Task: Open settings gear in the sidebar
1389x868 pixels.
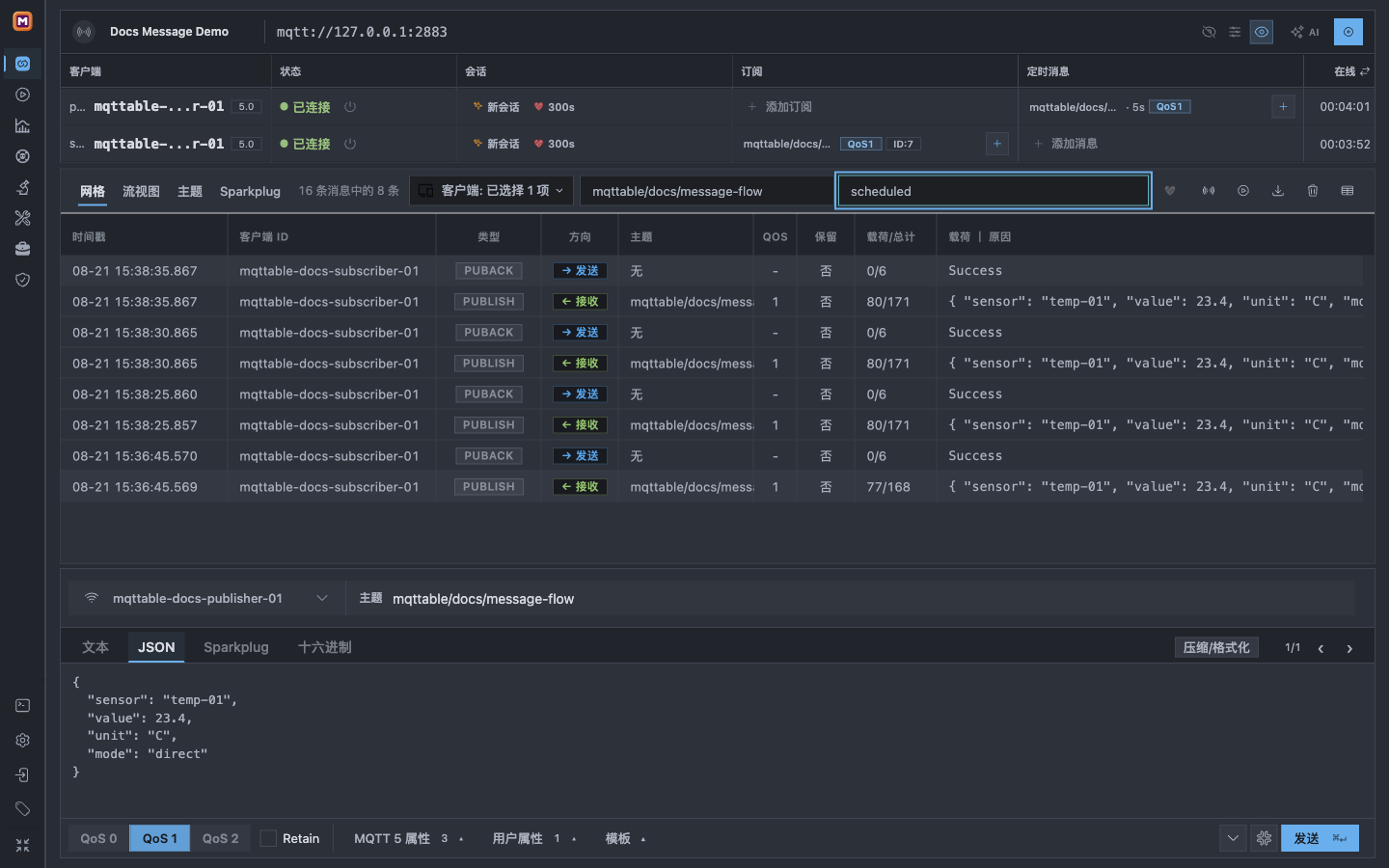Action: [x=23, y=741]
